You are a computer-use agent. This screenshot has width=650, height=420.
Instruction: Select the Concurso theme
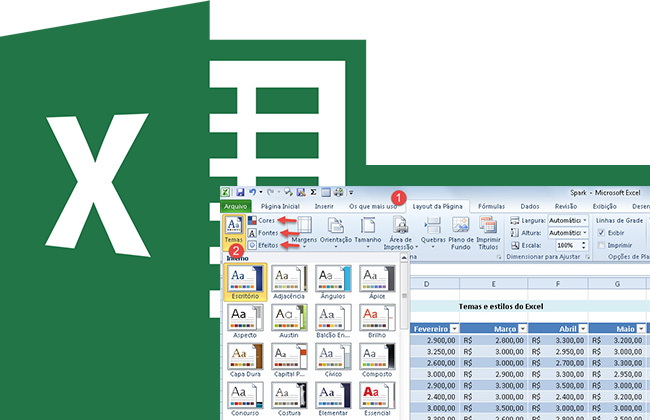(x=245, y=399)
